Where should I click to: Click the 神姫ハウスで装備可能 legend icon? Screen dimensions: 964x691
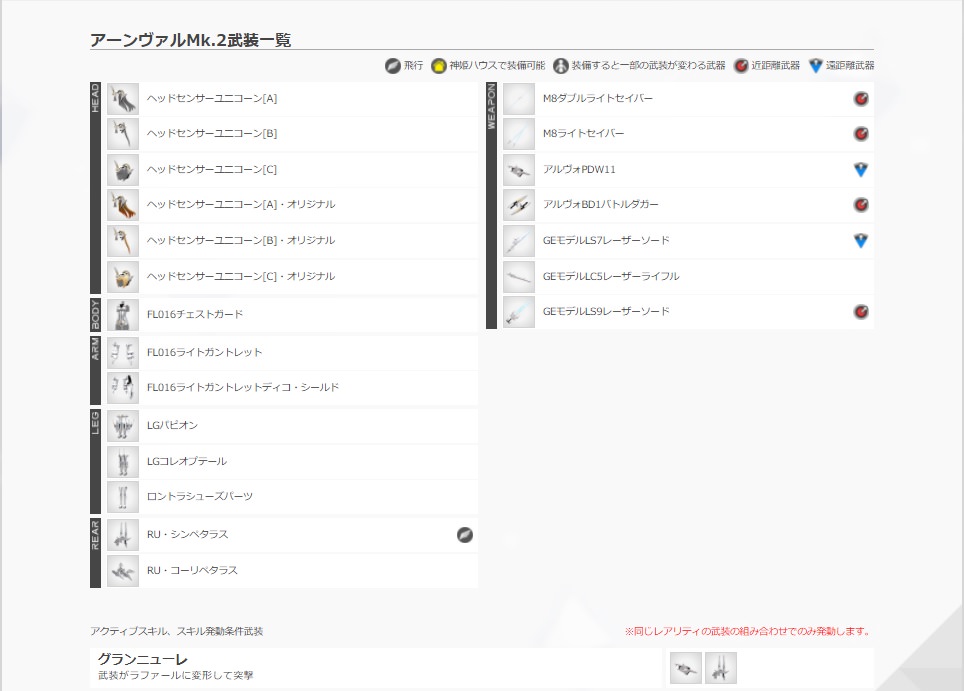click(439, 65)
